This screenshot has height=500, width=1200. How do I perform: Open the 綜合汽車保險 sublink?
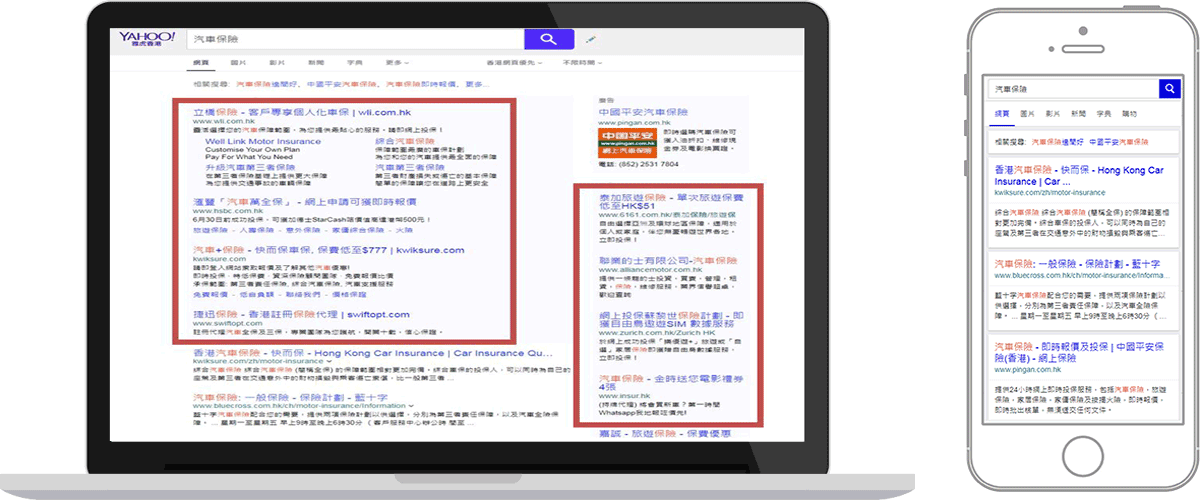tap(403, 142)
